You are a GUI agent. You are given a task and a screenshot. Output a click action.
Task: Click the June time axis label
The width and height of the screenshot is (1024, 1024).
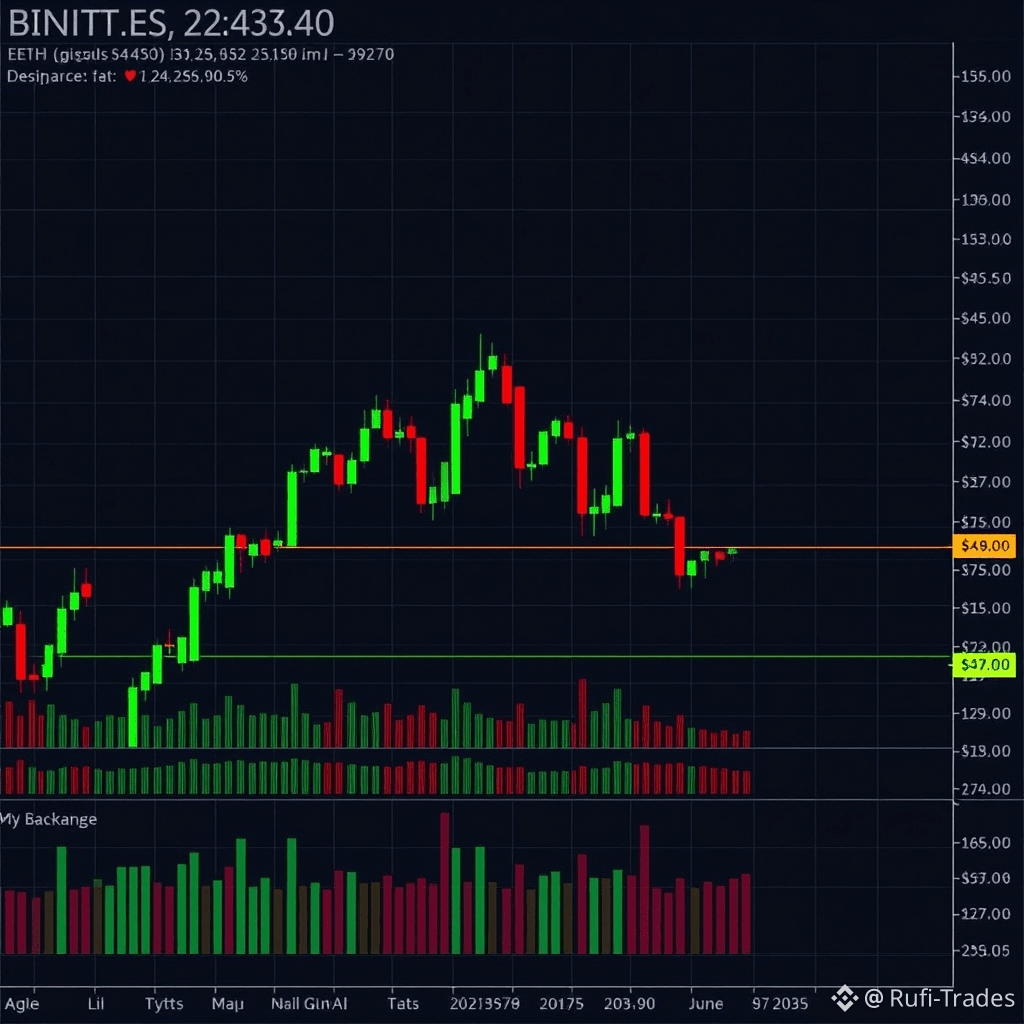click(x=706, y=1003)
